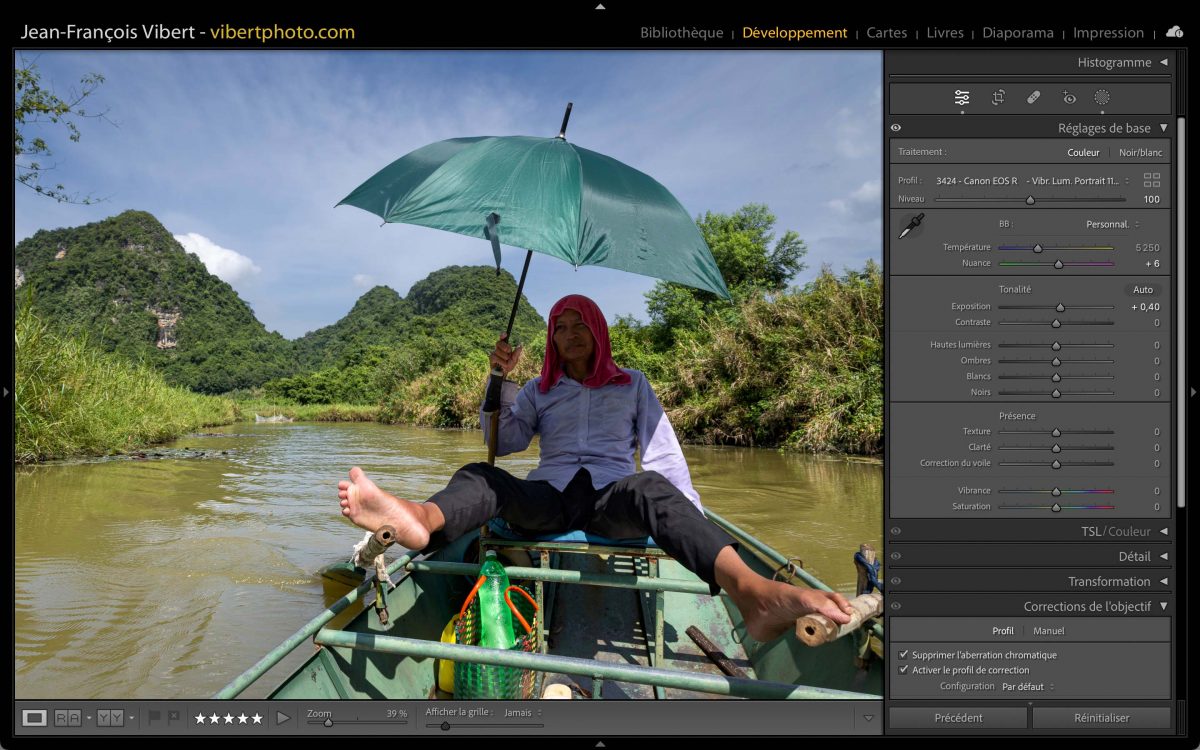Open the profile browser grid icon
This screenshot has width=1200, height=750.
point(1152,180)
